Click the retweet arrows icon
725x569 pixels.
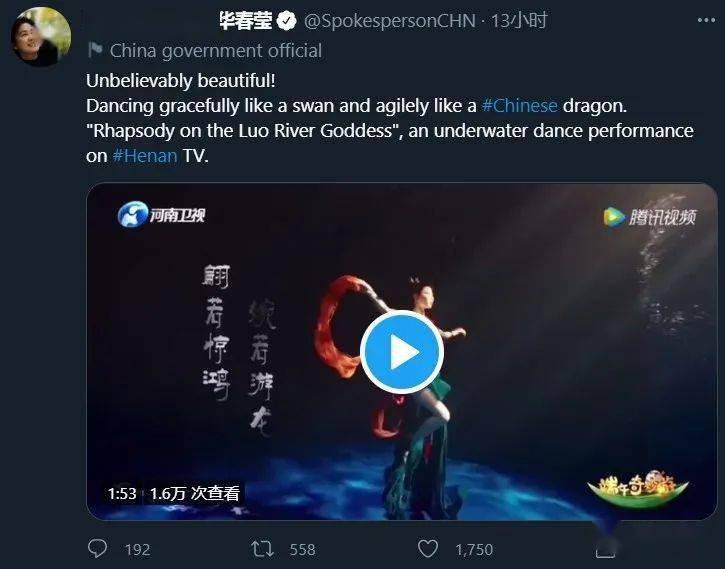262,549
